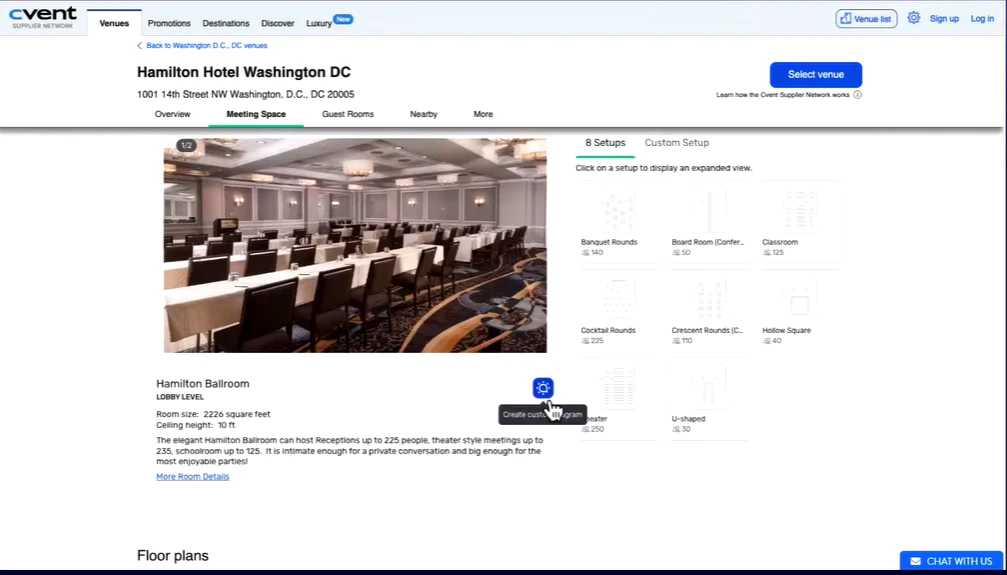This screenshot has height=575, width=1007.
Task: Switch to the Overview tab
Action: point(172,114)
